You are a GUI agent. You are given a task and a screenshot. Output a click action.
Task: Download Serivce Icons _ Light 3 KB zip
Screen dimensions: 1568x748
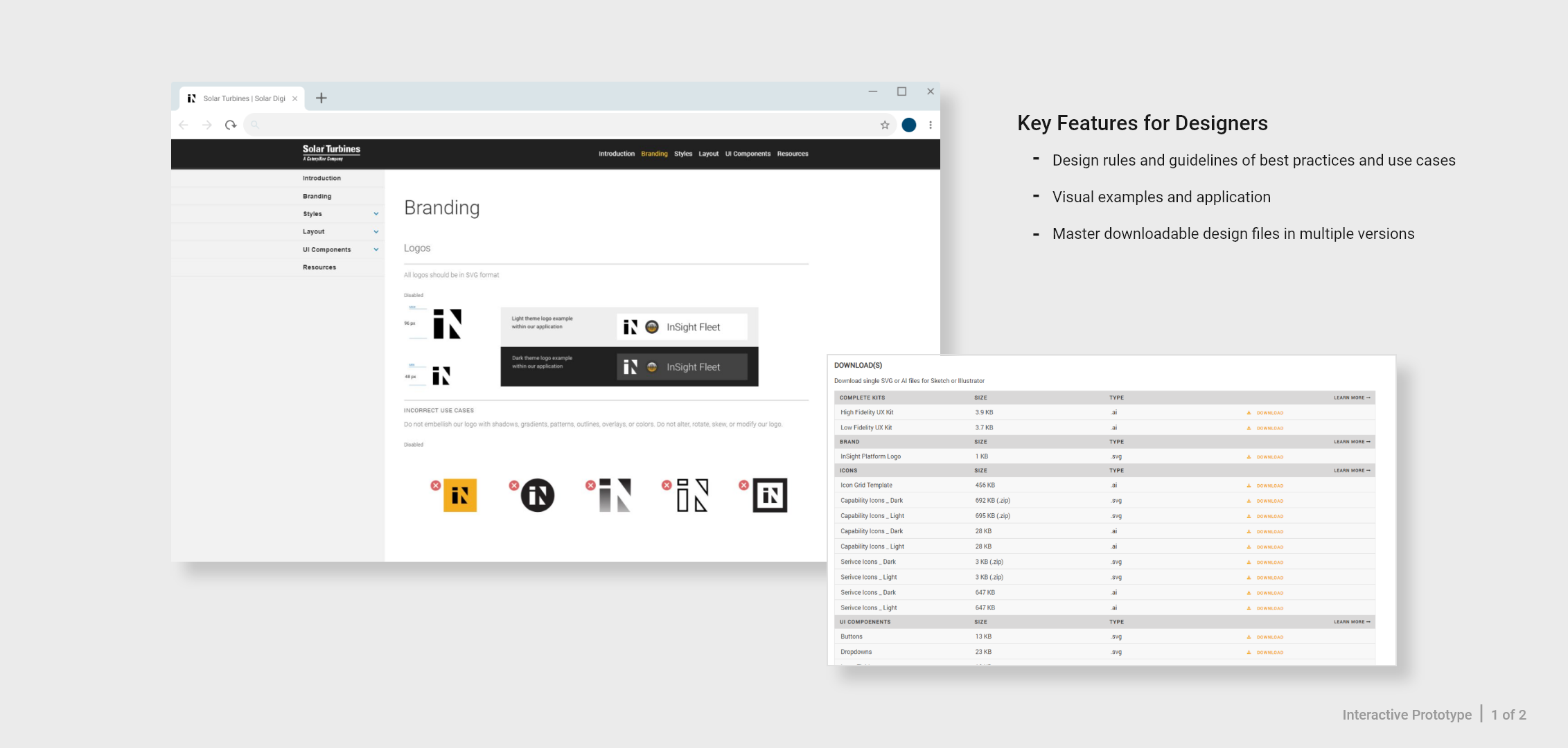(1265, 578)
